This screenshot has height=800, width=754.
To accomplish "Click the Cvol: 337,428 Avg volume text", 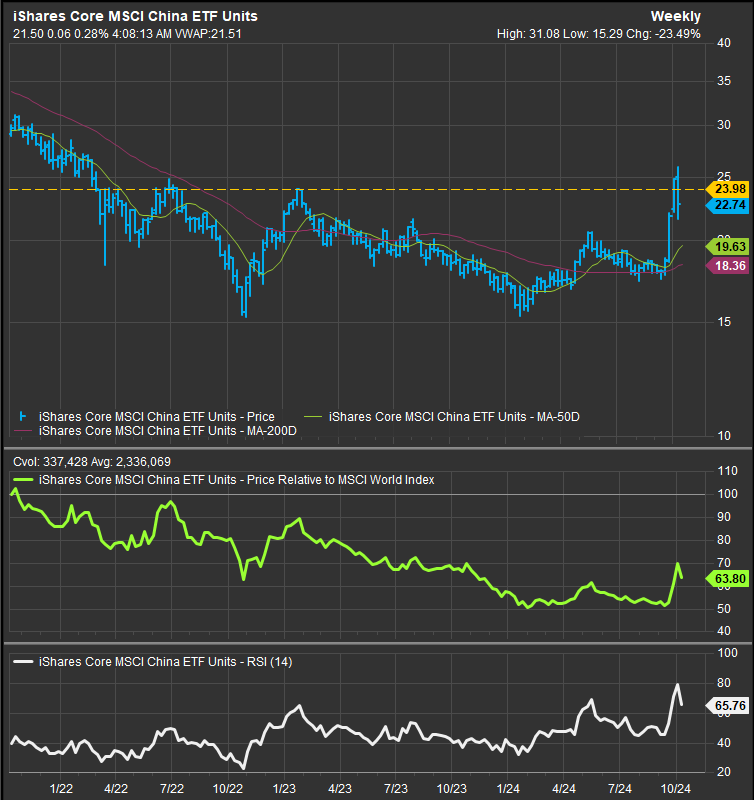I will tap(92, 462).
